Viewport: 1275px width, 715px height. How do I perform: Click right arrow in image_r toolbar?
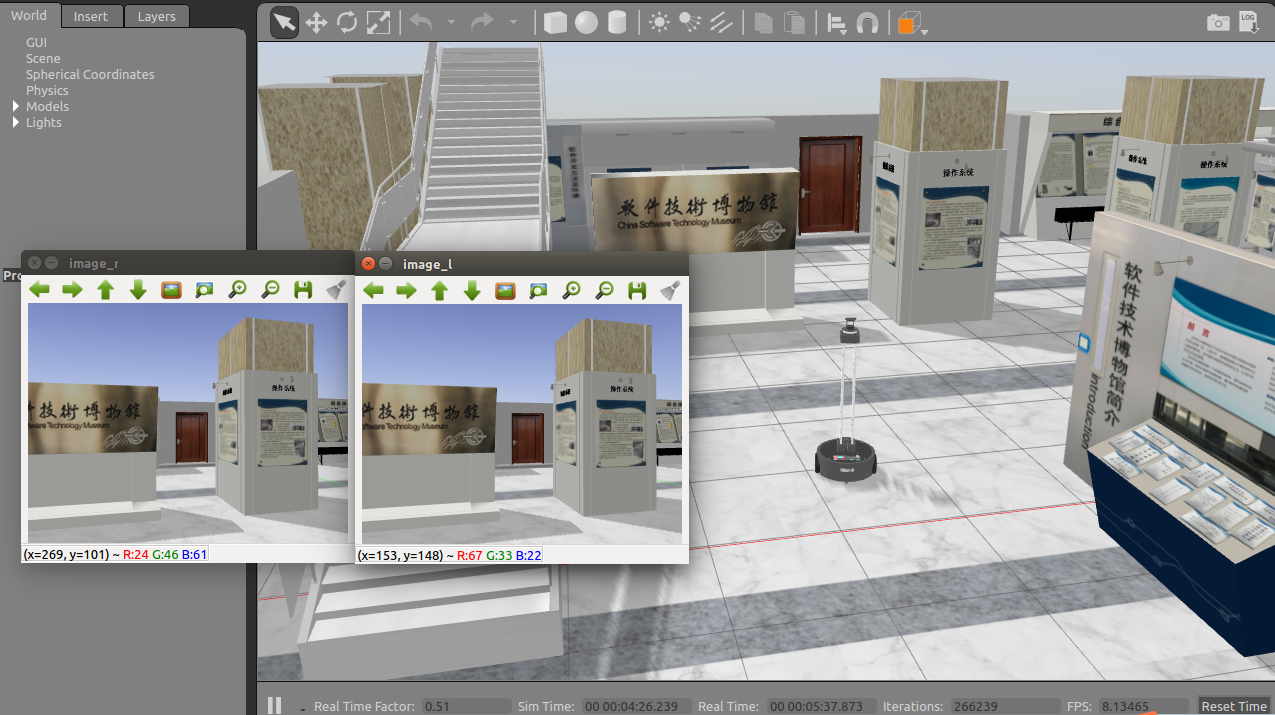pyautogui.click(x=72, y=290)
